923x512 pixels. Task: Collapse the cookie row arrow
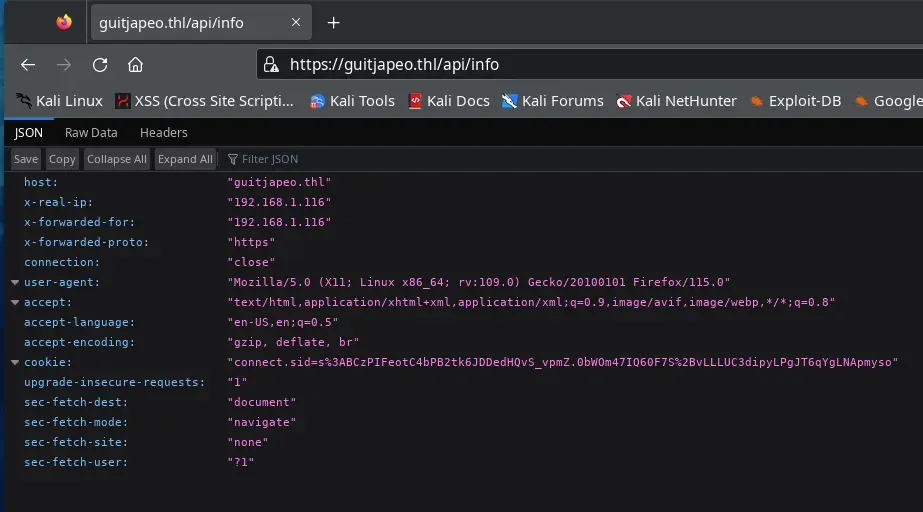click(15, 363)
